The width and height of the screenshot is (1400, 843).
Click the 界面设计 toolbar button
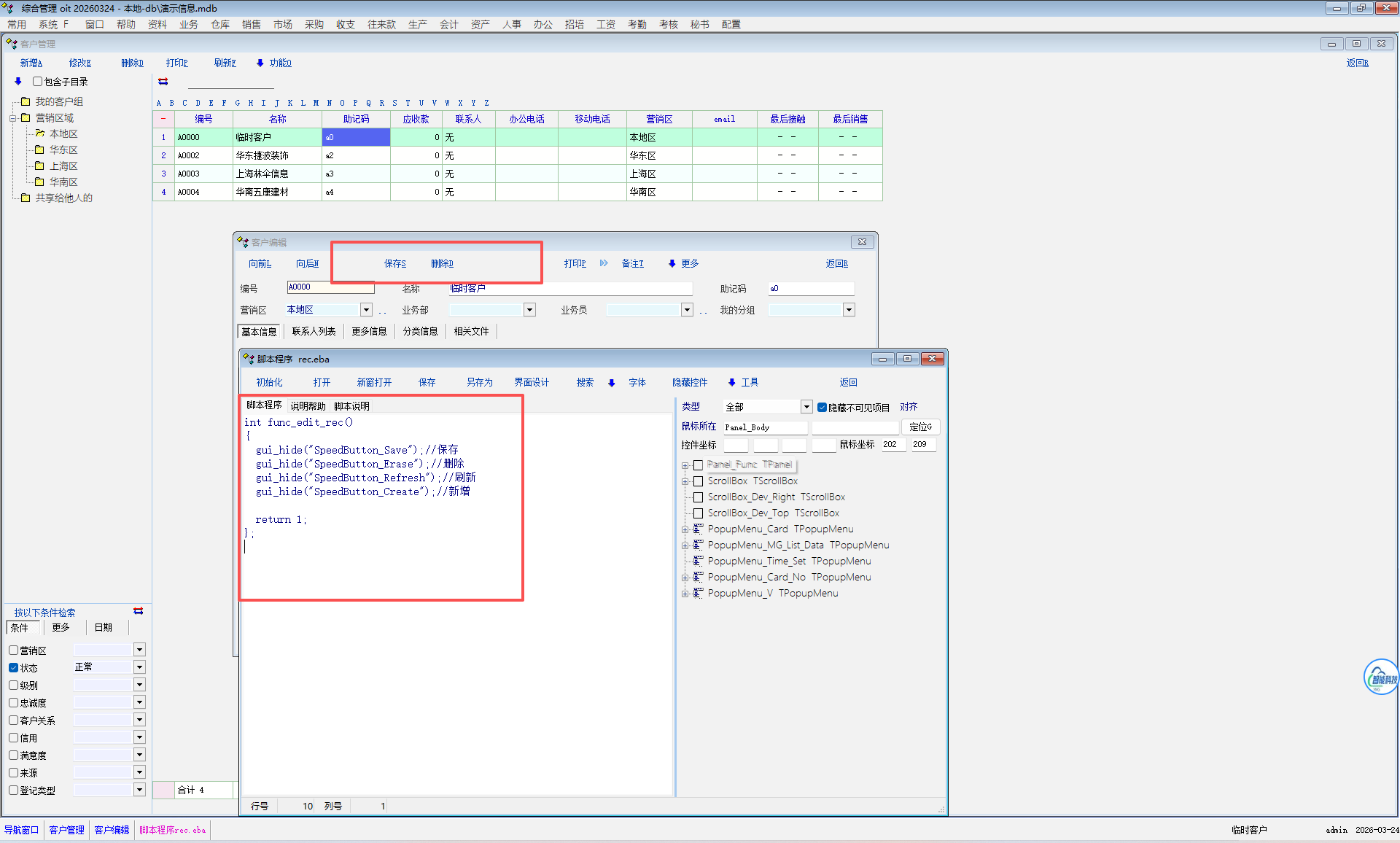531,382
